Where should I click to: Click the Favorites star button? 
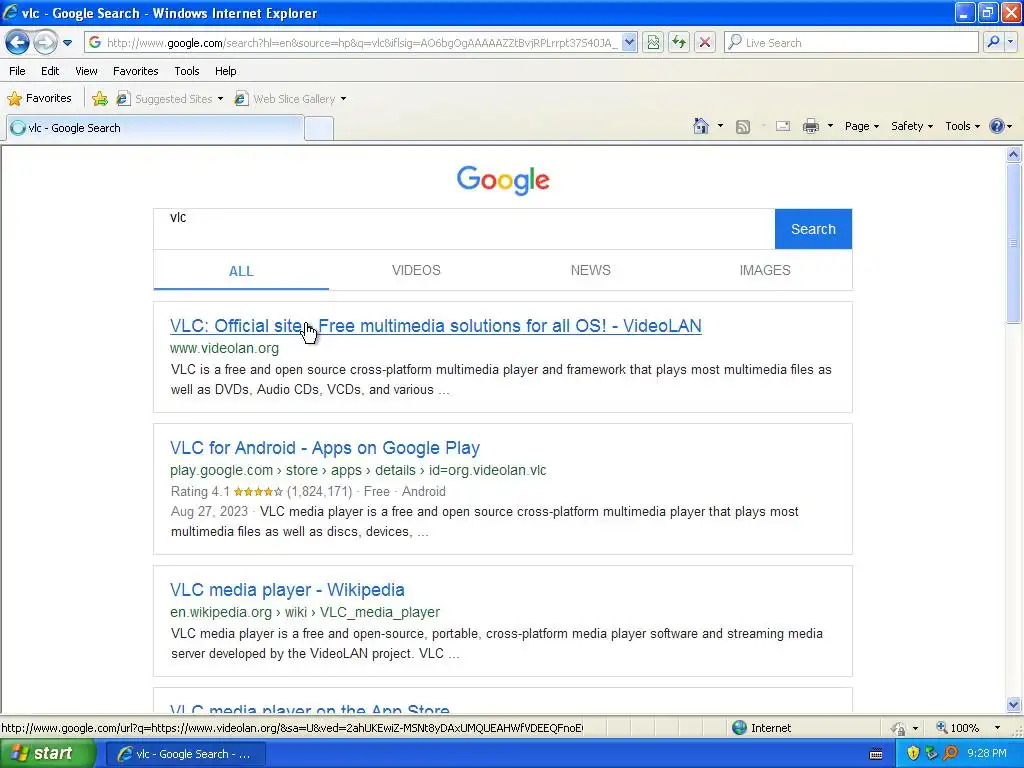pyautogui.click(x=39, y=99)
